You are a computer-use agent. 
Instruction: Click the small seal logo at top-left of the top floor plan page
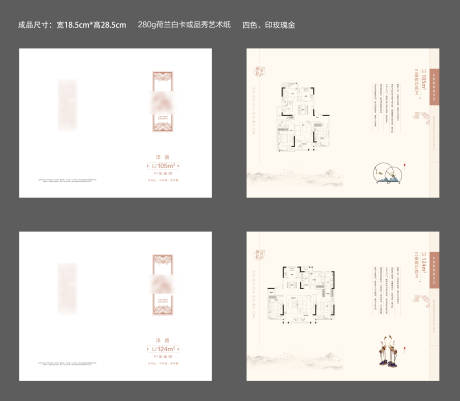(x=260, y=71)
